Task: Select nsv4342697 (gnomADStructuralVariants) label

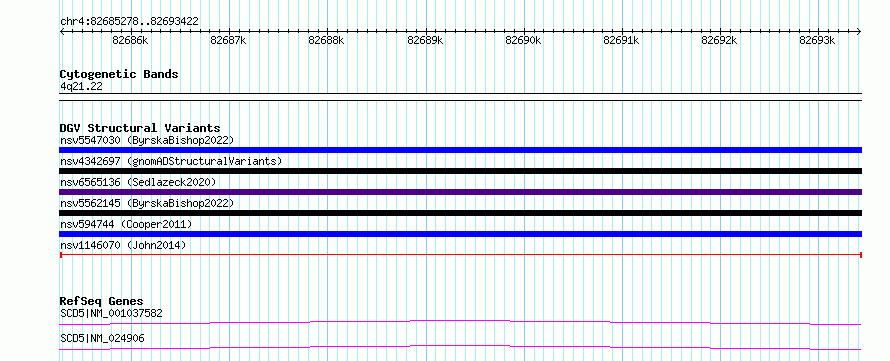Action: (x=171, y=161)
